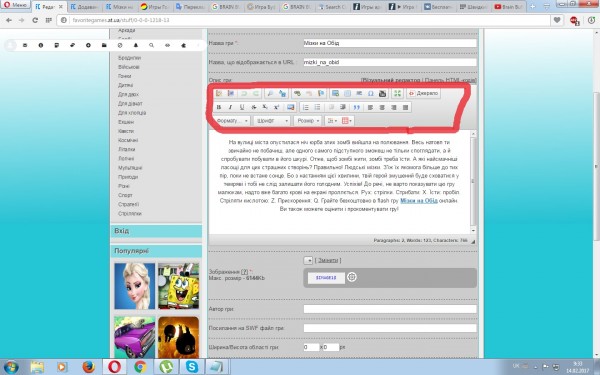Viewport: 600px width, 375px height.
Task: Open the Мізки на Обід link in description
Action: [419, 201]
